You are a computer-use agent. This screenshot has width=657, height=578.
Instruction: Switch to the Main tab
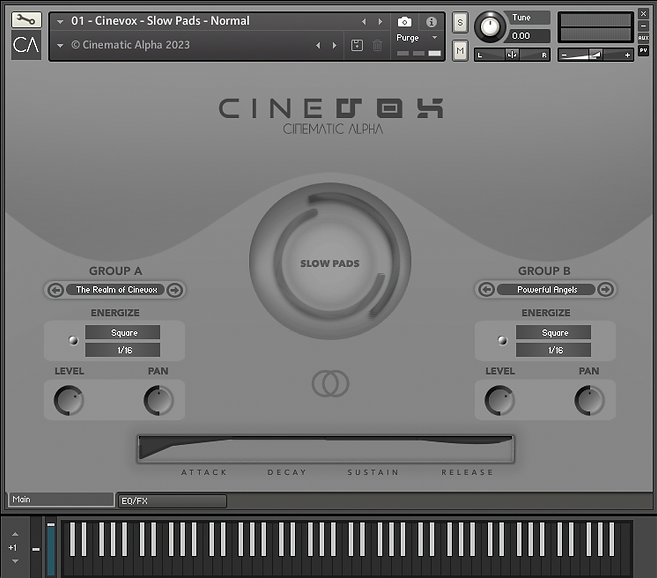pyautogui.click(x=60, y=499)
